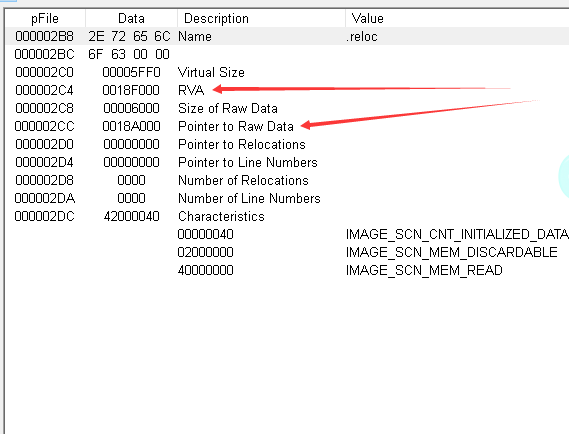Select the Size of Raw Data row
This screenshot has width=569, height=434.
(287, 108)
